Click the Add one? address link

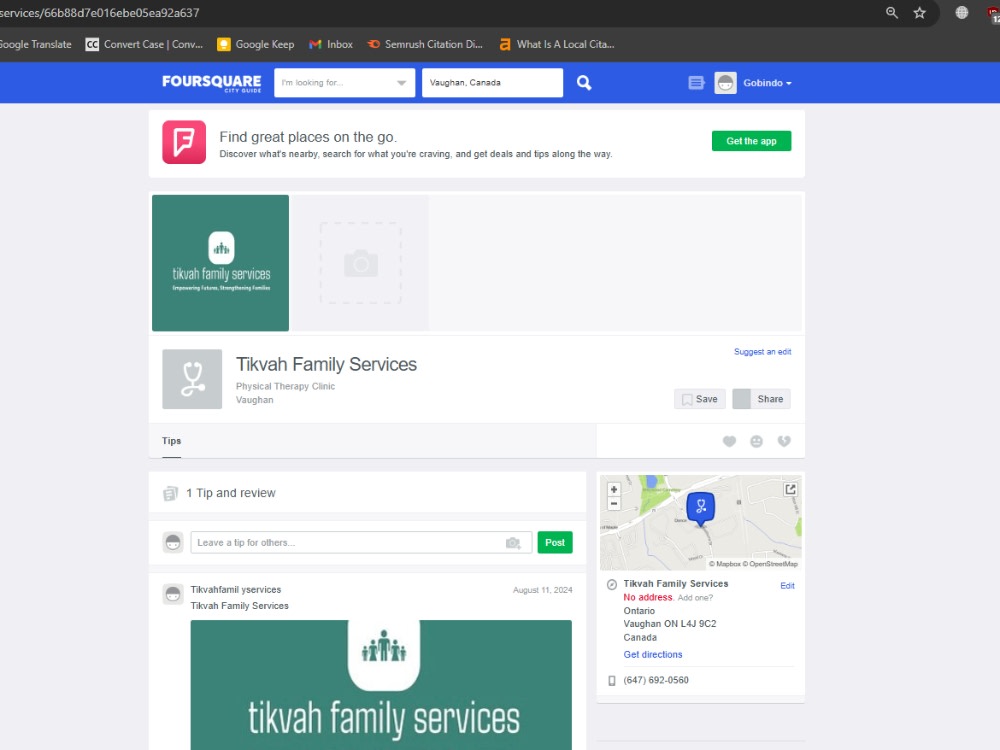click(695, 598)
